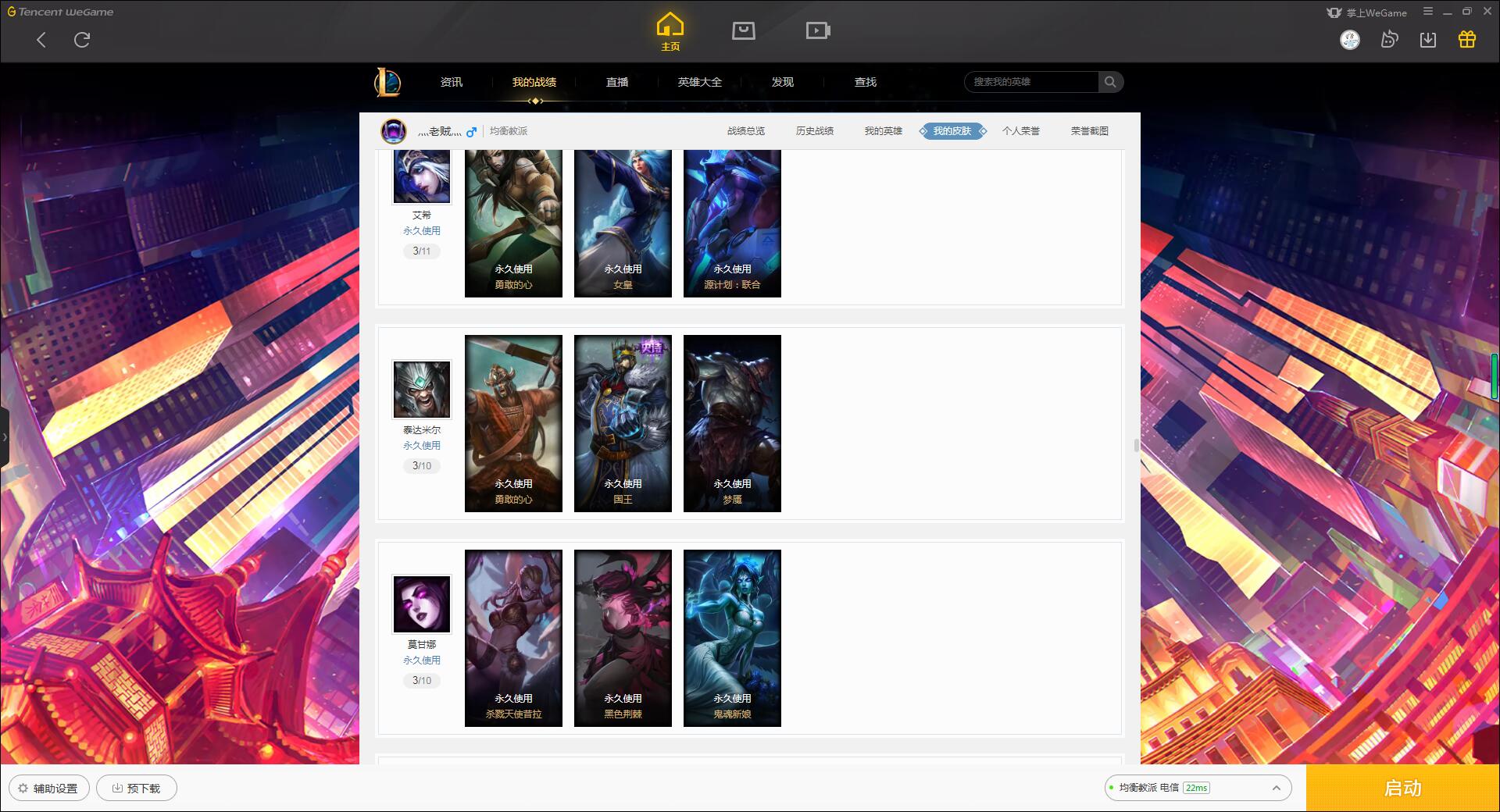The width and height of the screenshot is (1500, 812).
Task: Switch to the 战绩总览 tab
Action: (x=746, y=131)
